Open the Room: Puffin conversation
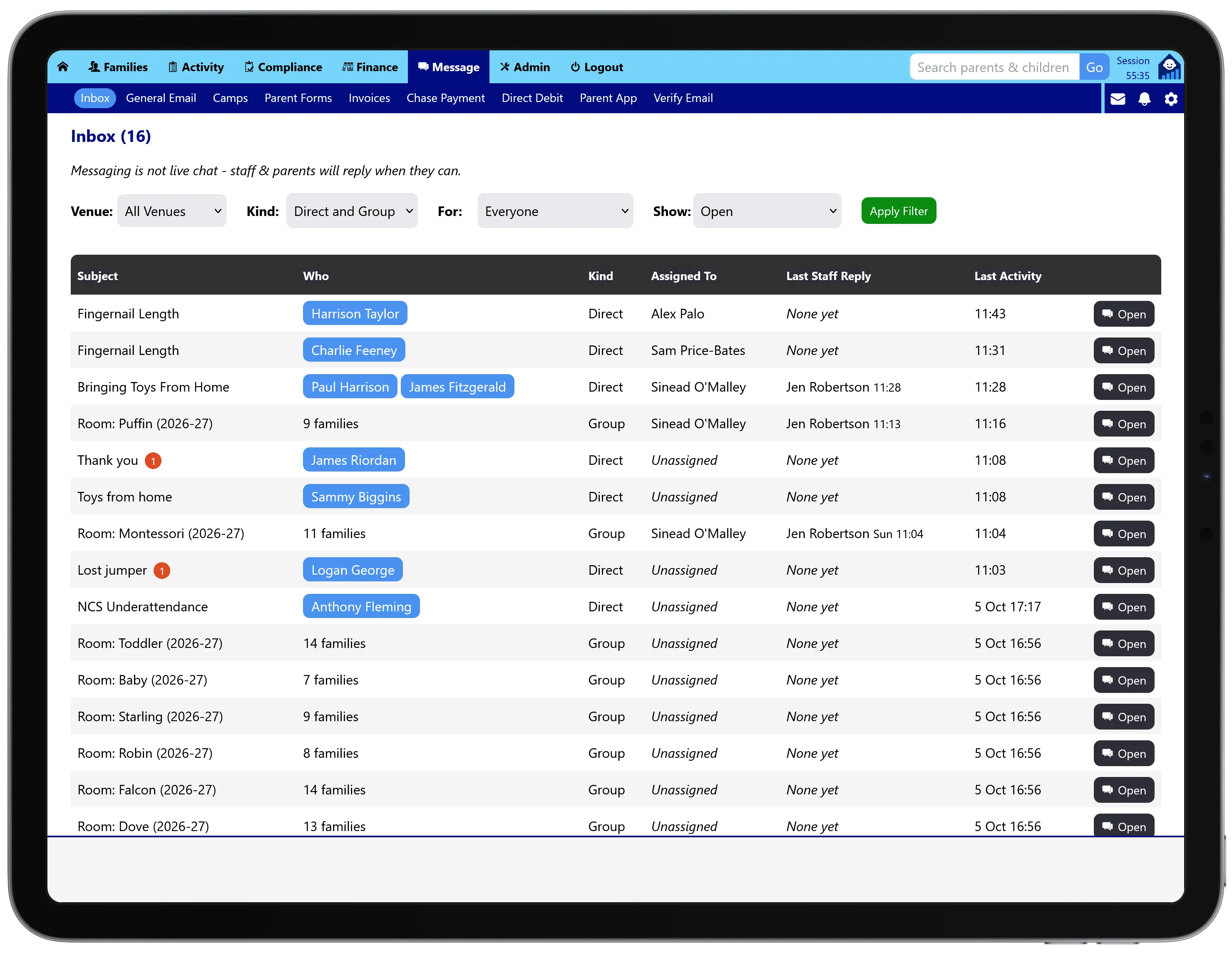The height and width of the screenshot is (953, 1232). pos(1124,424)
